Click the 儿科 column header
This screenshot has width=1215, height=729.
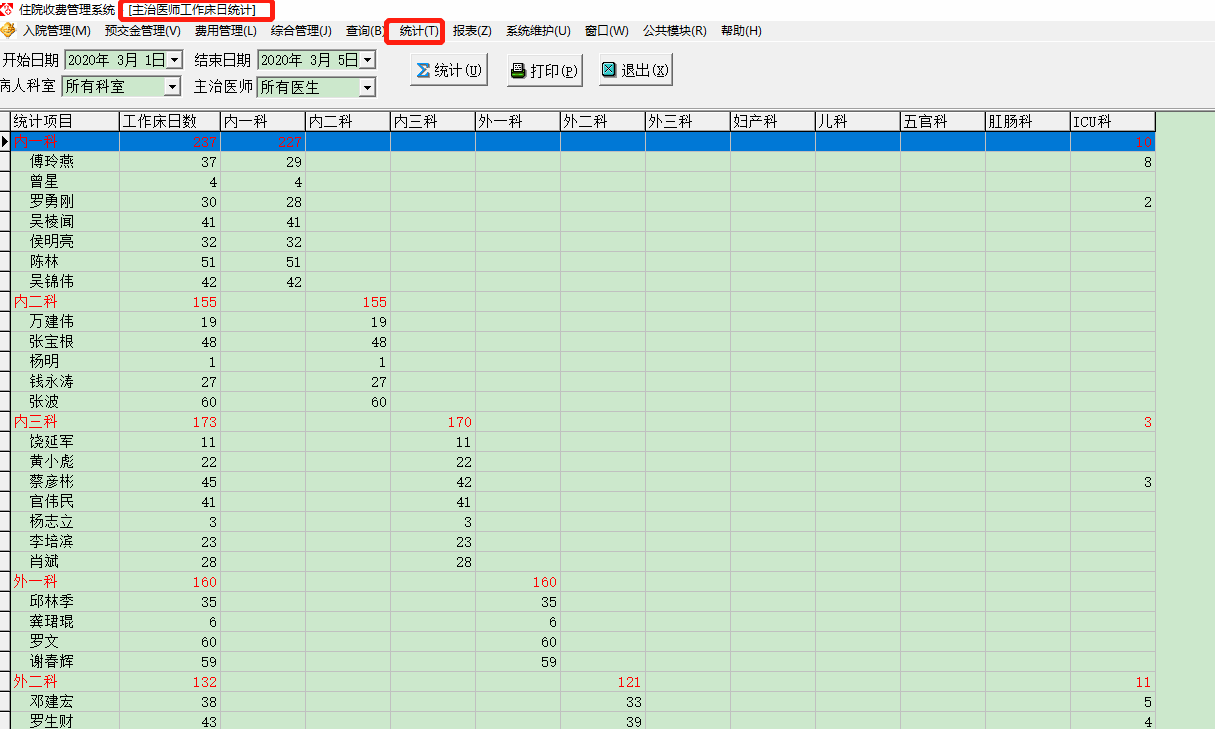[x=858, y=121]
